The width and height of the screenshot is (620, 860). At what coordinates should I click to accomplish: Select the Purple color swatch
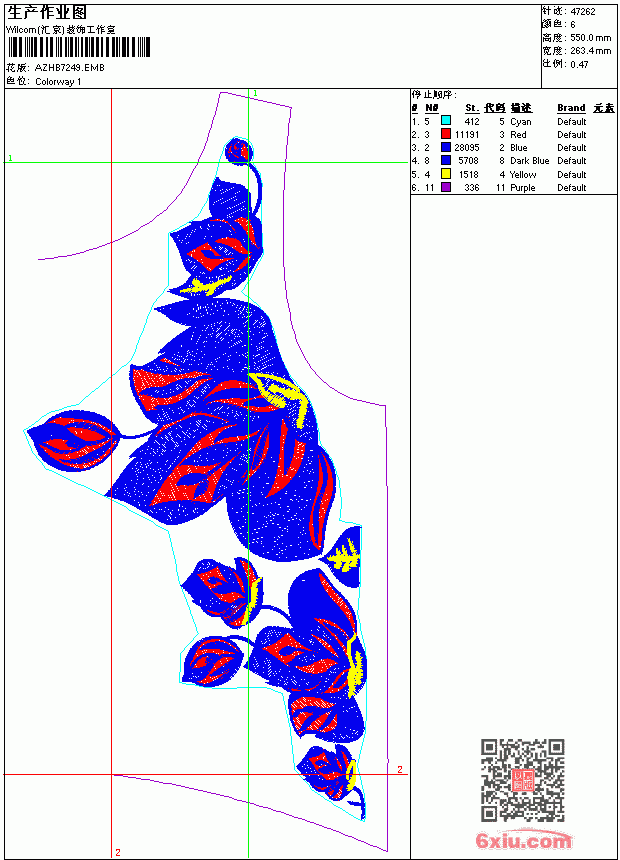coord(446,187)
